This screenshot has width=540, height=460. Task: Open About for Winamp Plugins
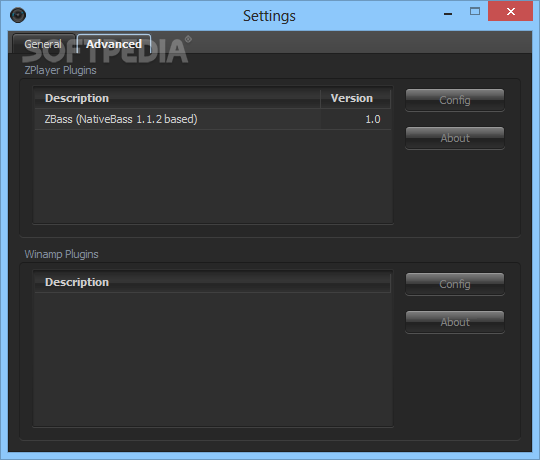(x=455, y=322)
